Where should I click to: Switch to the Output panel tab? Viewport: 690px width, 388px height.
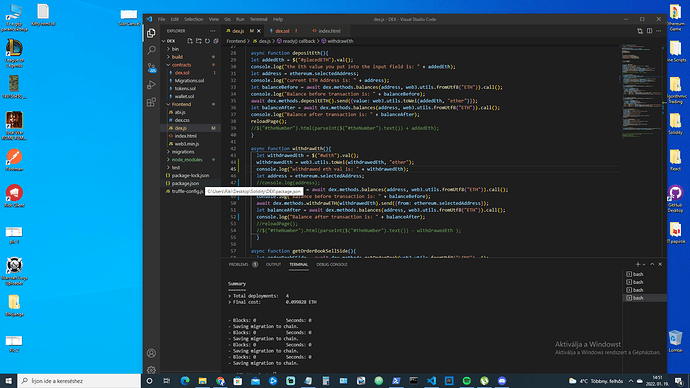(x=273, y=264)
